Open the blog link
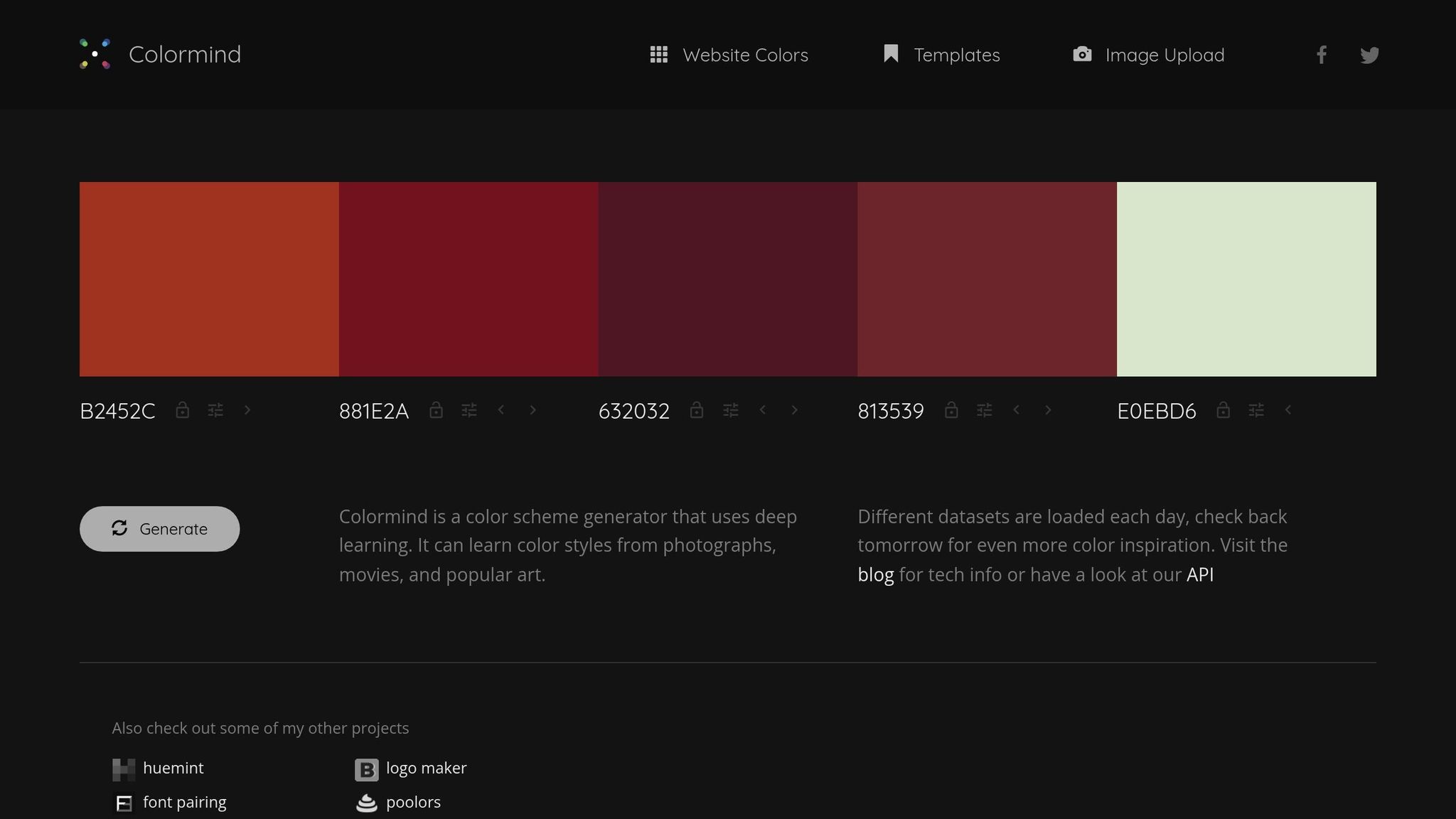This screenshot has height=819, width=1456. [x=875, y=574]
